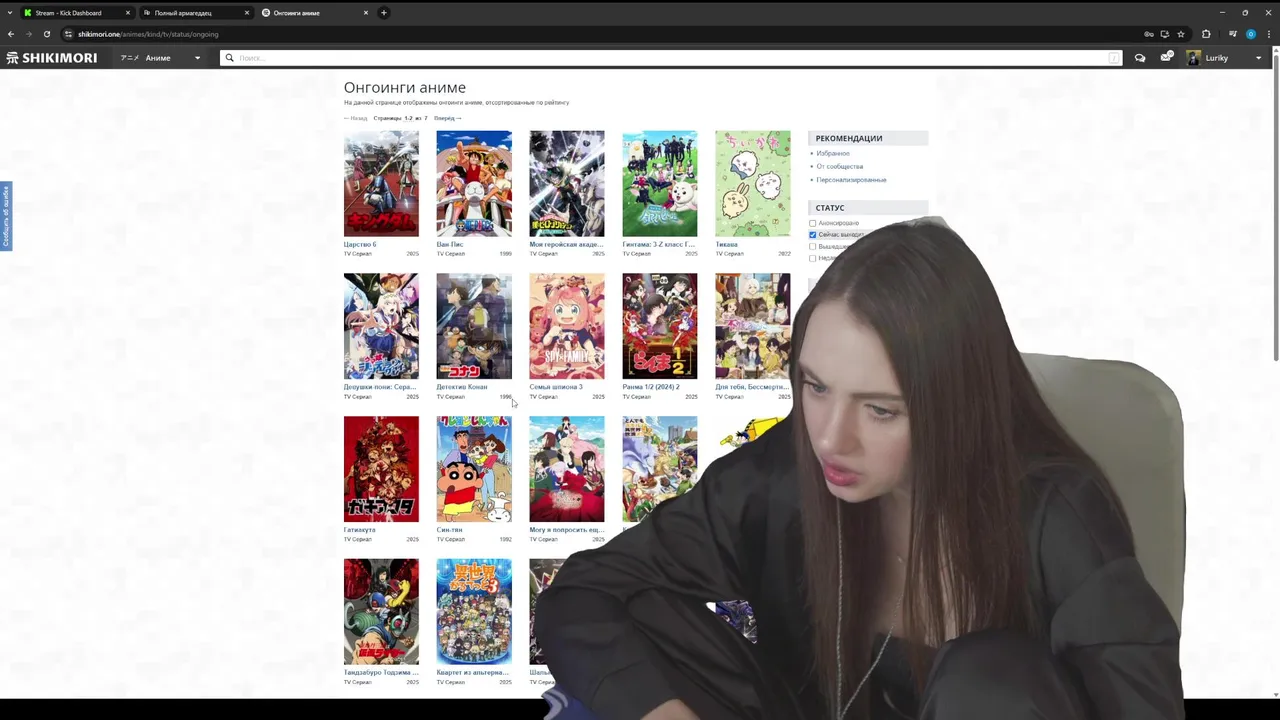
Task: Click the Ван Пис title link
Action: click(x=450, y=244)
